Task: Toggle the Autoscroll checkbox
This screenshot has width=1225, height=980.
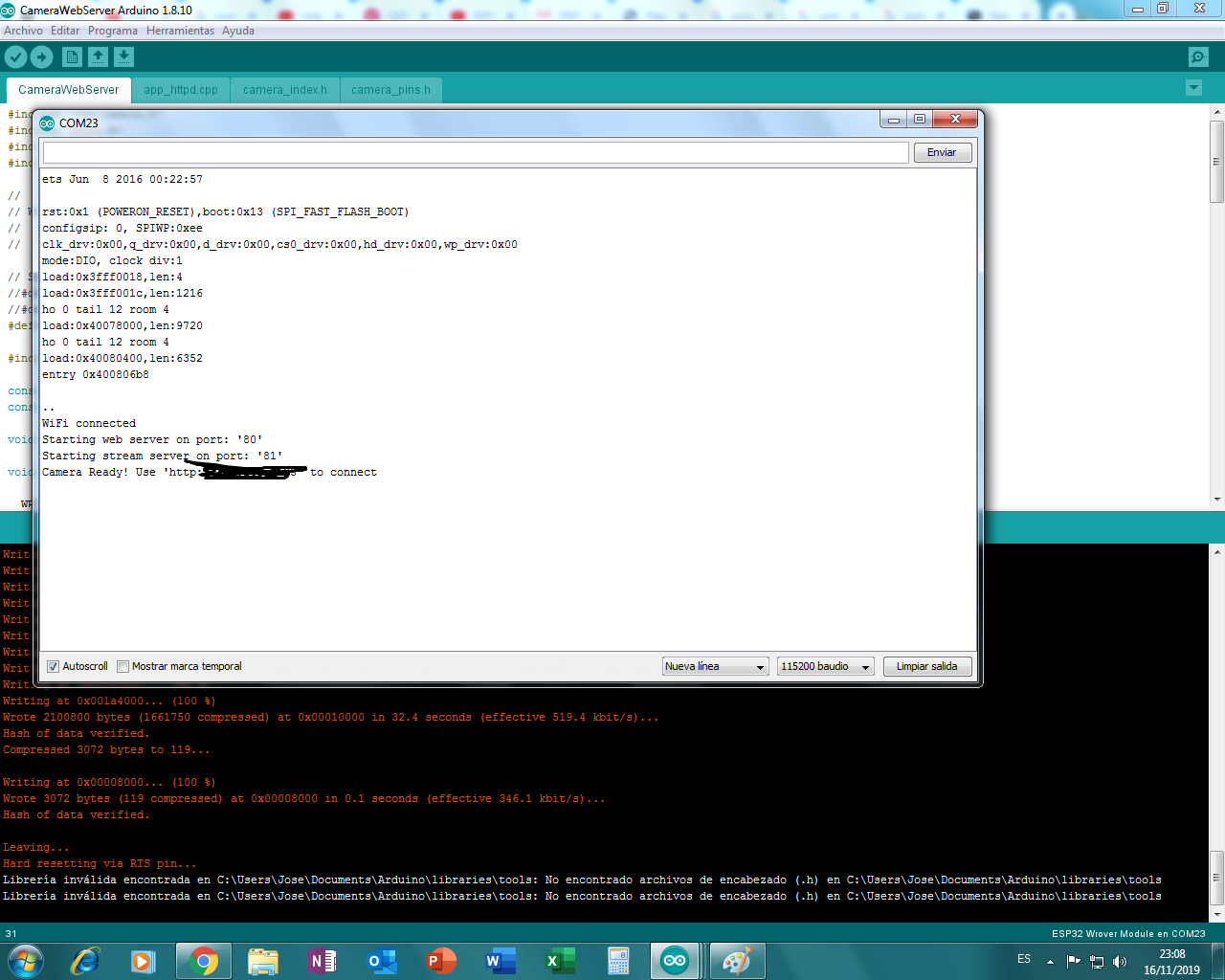Action: coord(54,666)
